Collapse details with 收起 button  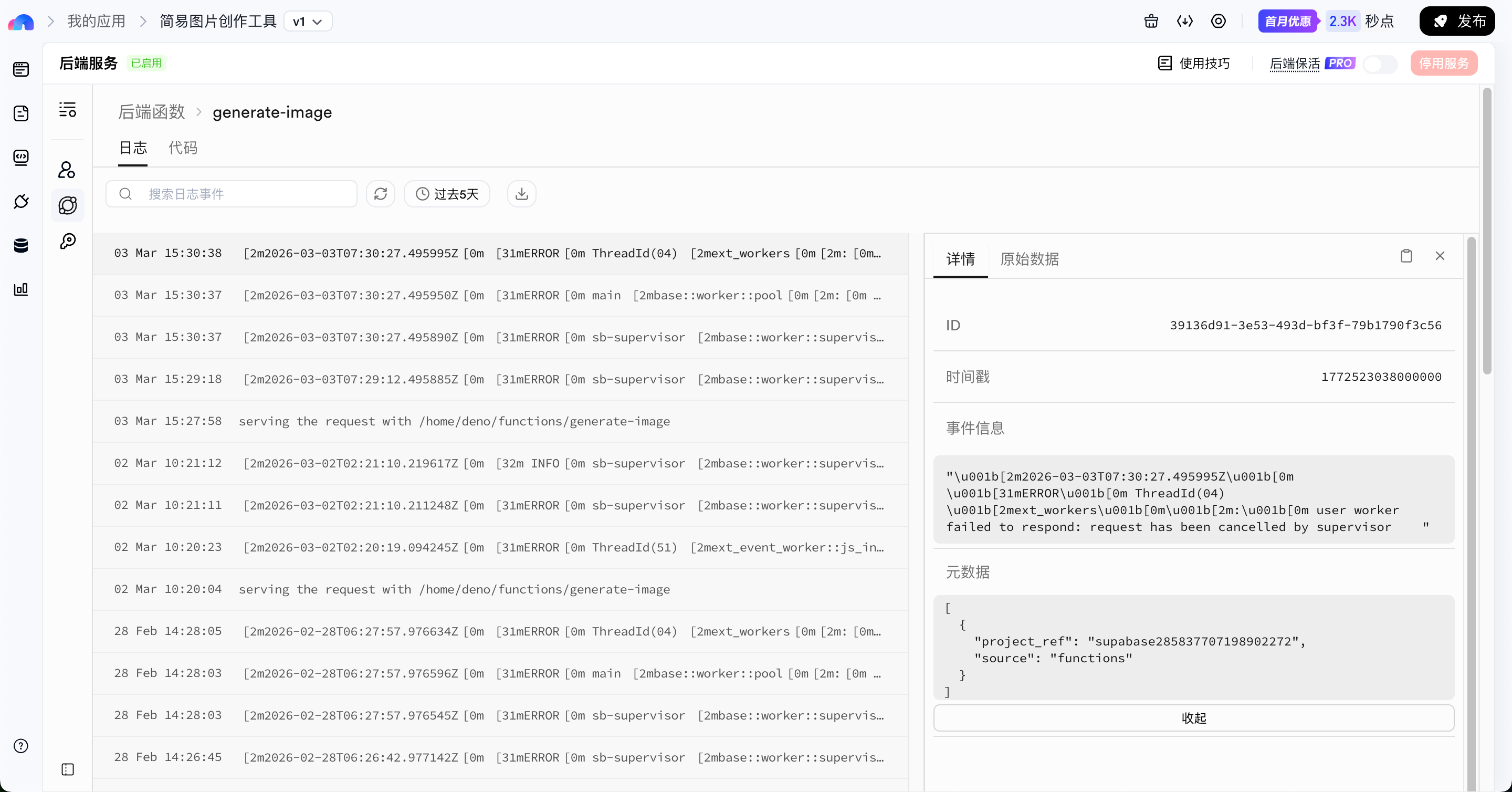[1193, 718]
